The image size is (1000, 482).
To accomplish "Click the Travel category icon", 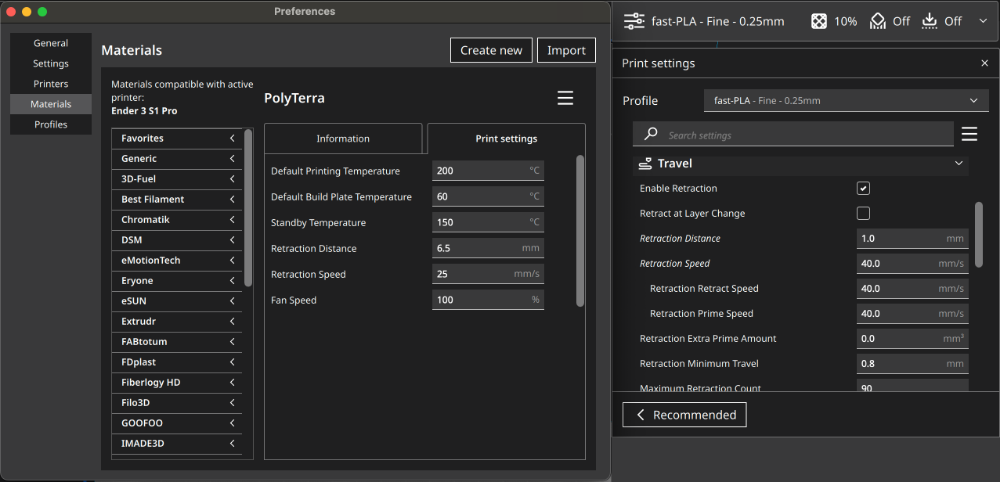I will coord(645,164).
